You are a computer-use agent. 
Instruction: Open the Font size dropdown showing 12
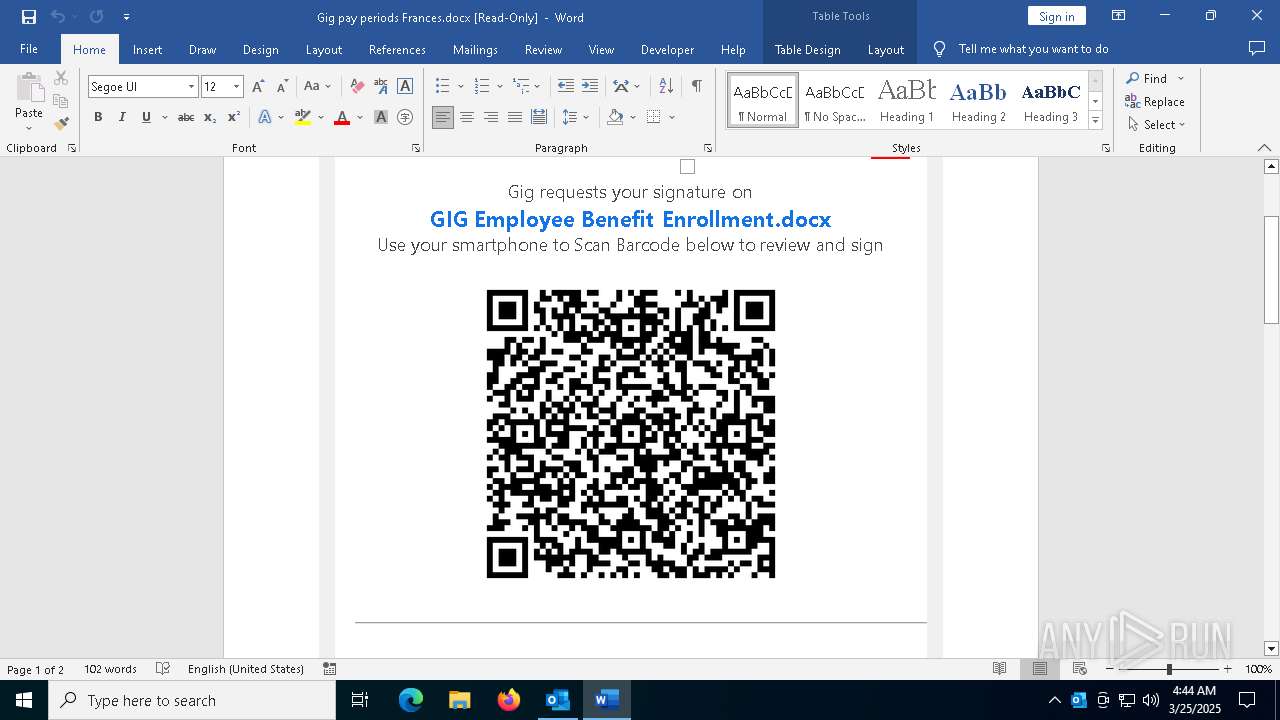click(x=237, y=87)
